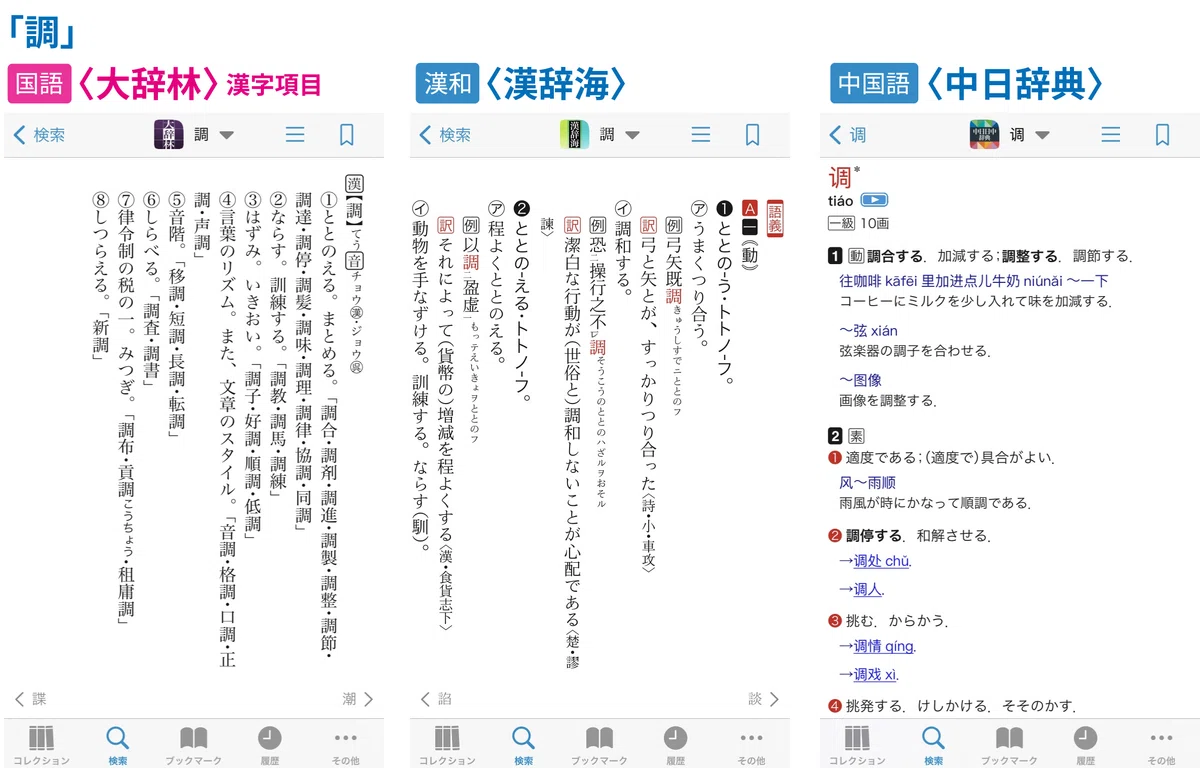
Task: Click the 動 part-of-speech badge in 中日辞典
Action: pos(856,256)
